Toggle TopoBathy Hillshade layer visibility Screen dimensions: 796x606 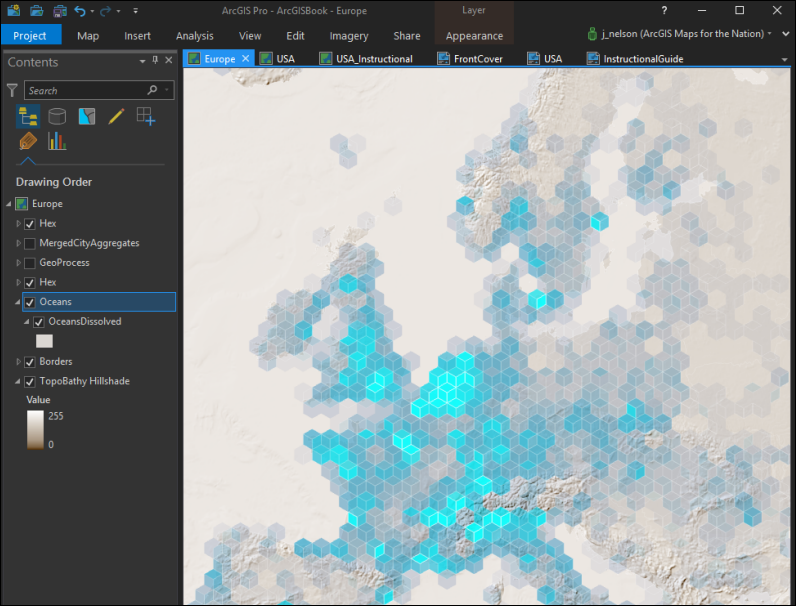coord(30,382)
